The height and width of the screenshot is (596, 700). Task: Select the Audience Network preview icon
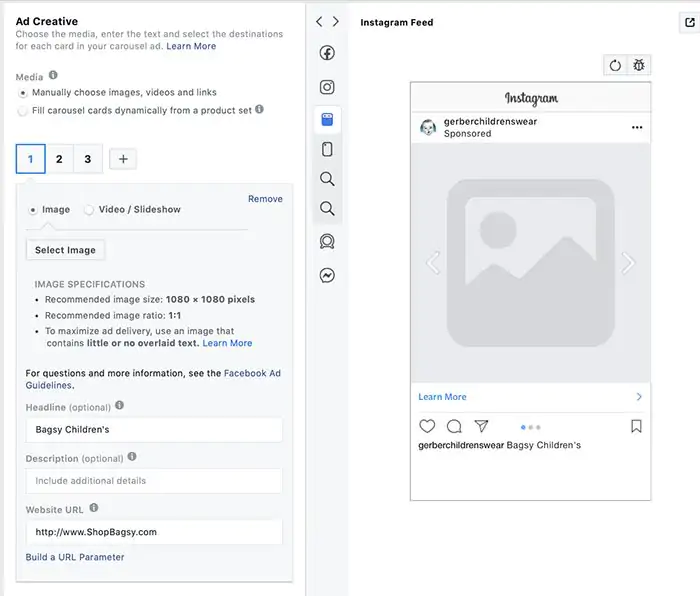327,242
